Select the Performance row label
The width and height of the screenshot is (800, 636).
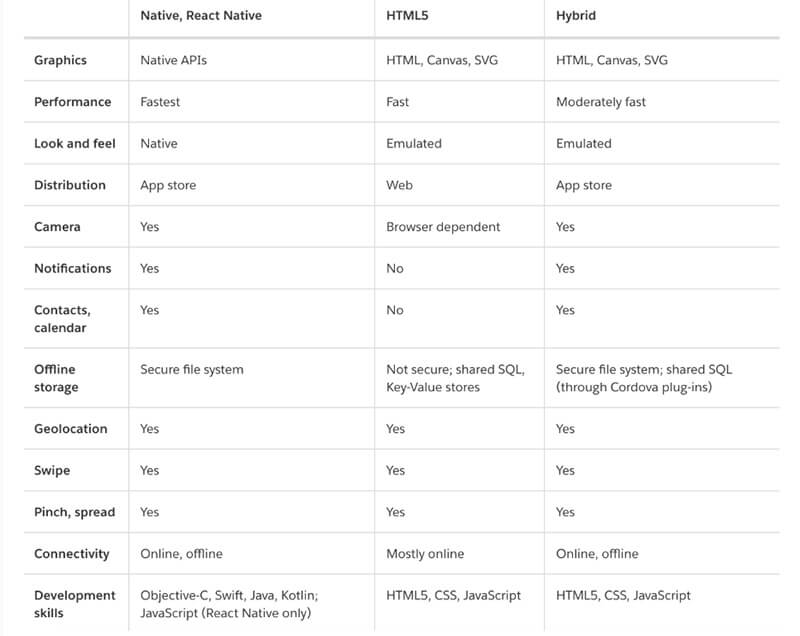point(72,102)
